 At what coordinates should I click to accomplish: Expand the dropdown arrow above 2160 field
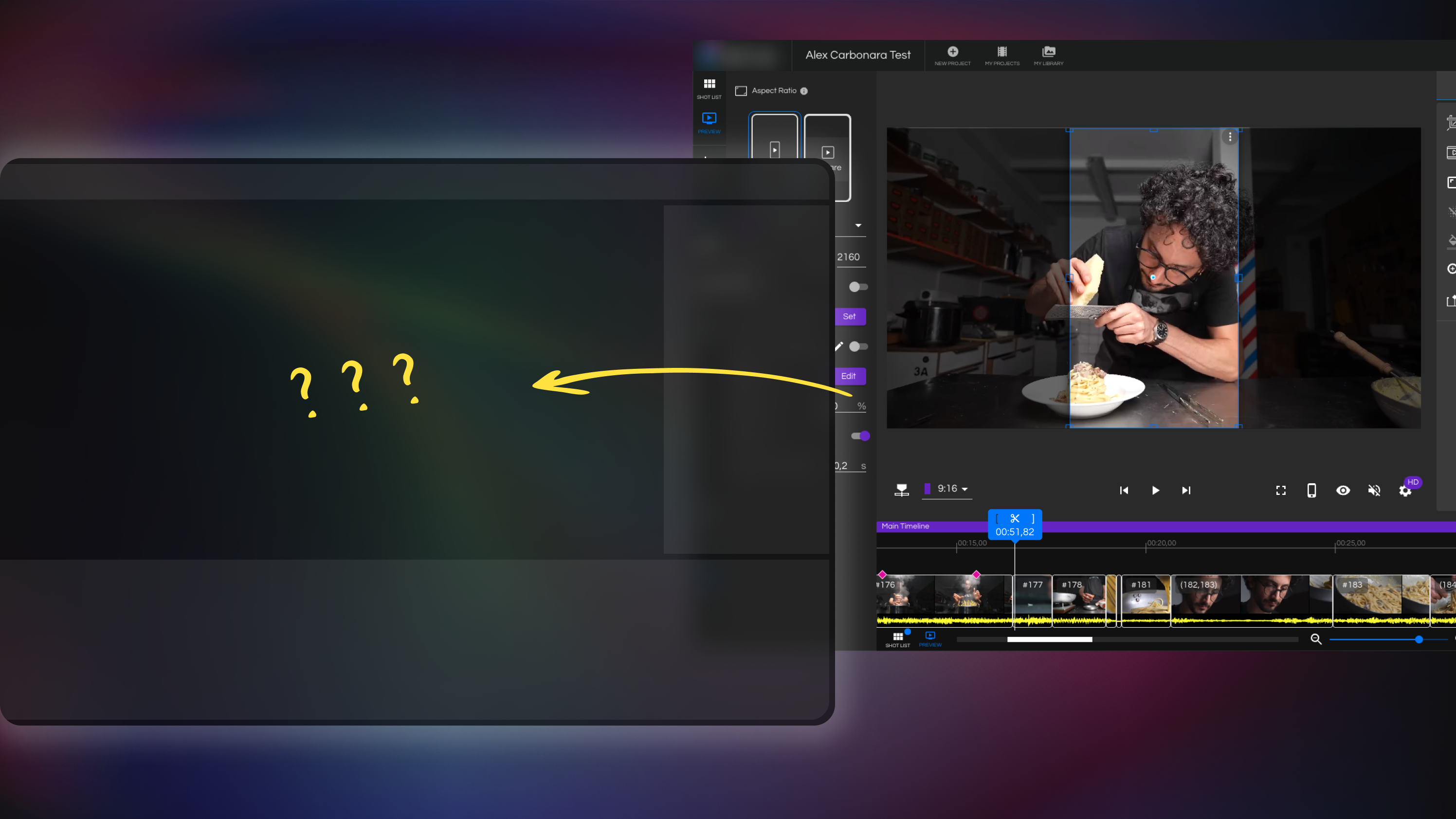coord(858,225)
